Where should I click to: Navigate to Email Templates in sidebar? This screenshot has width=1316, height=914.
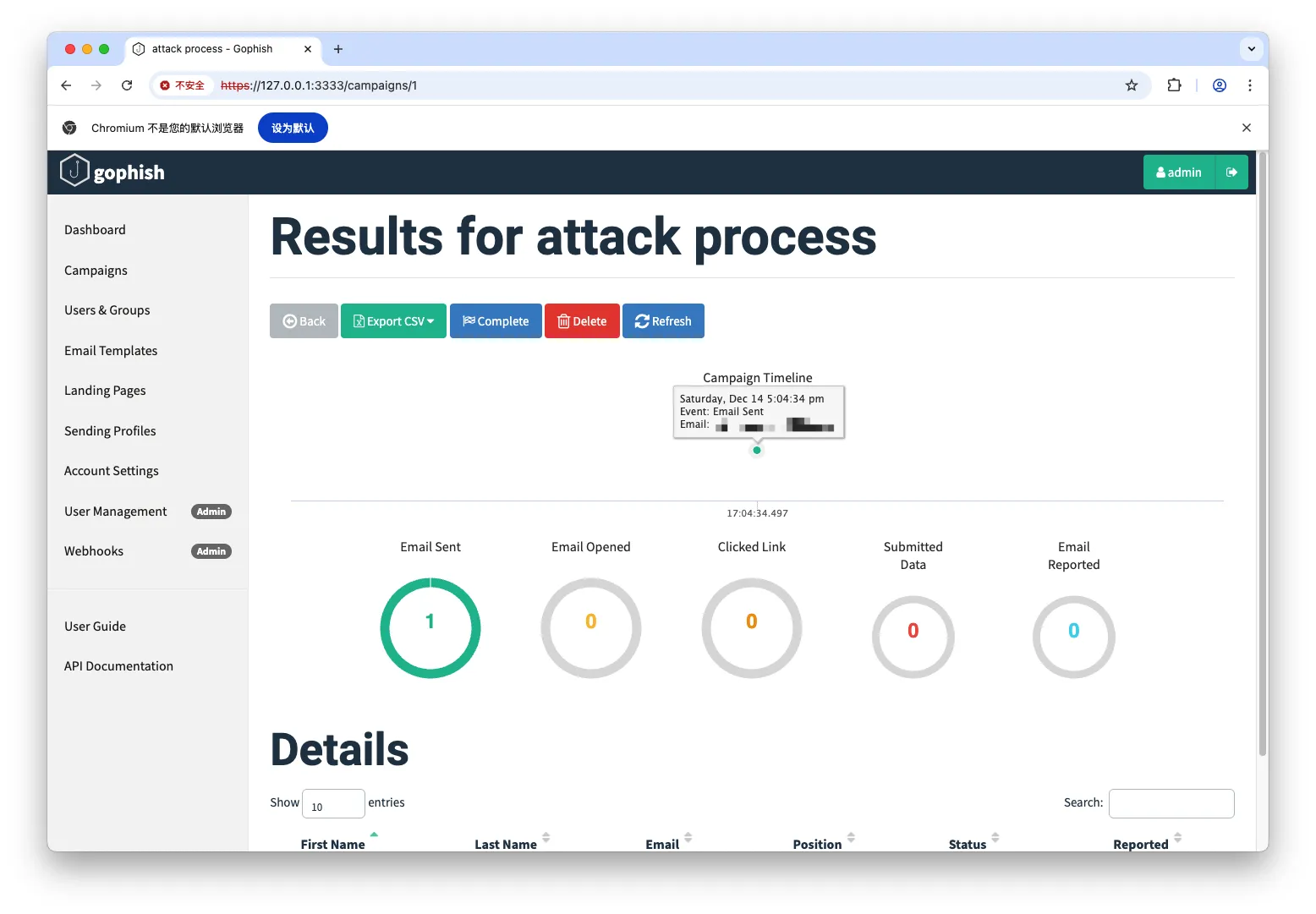111,351
